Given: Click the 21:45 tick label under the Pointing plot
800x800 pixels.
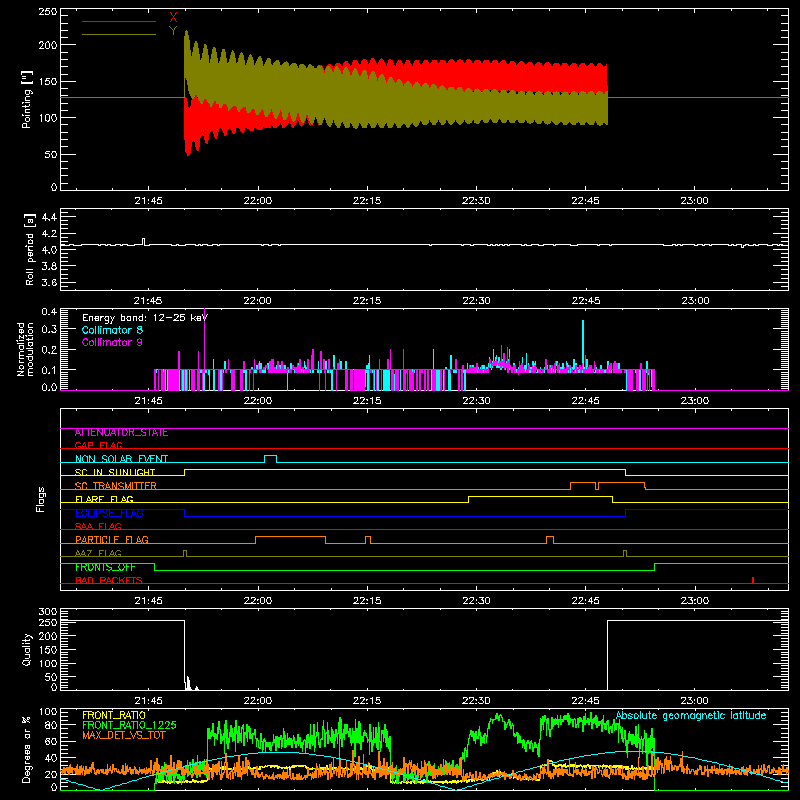Looking at the screenshot, I should tap(148, 201).
